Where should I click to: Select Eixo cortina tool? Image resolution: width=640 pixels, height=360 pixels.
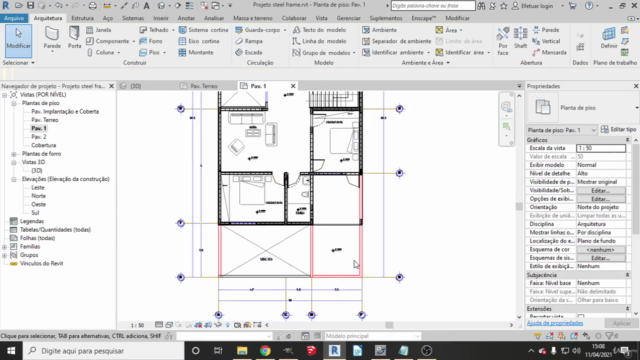tap(200, 41)
